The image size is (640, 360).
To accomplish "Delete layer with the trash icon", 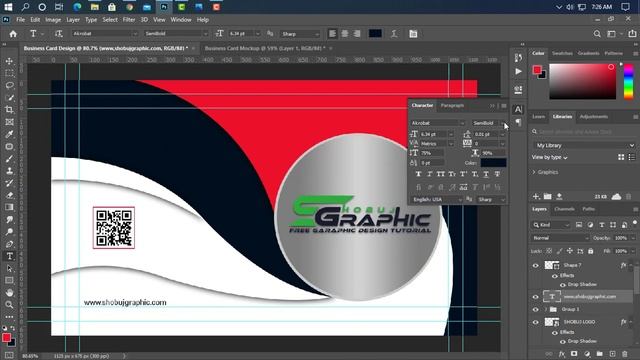I will pos(625,354).
